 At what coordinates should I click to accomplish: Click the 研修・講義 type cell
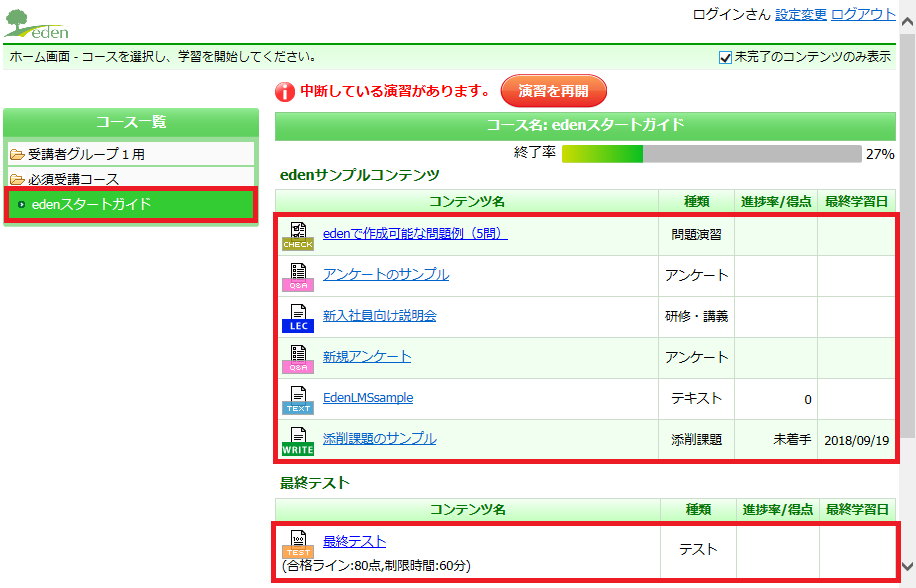[x=696, y=316]
